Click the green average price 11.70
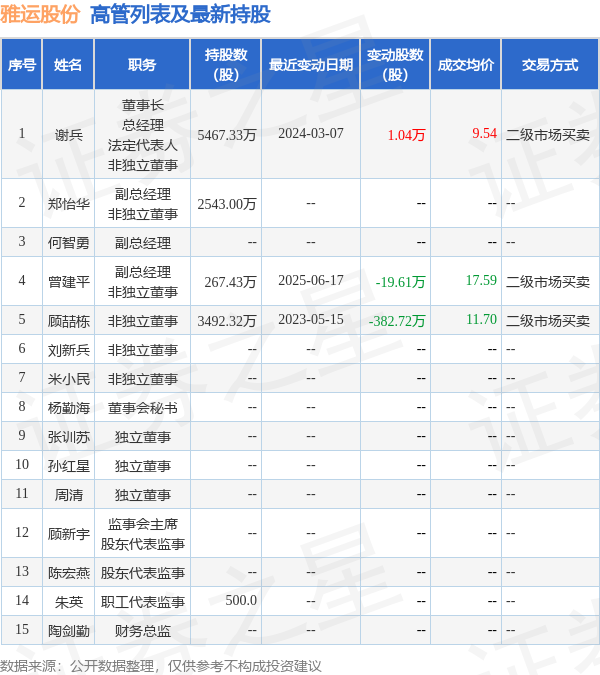The image size is (600, 675). (x=481, y=319)
